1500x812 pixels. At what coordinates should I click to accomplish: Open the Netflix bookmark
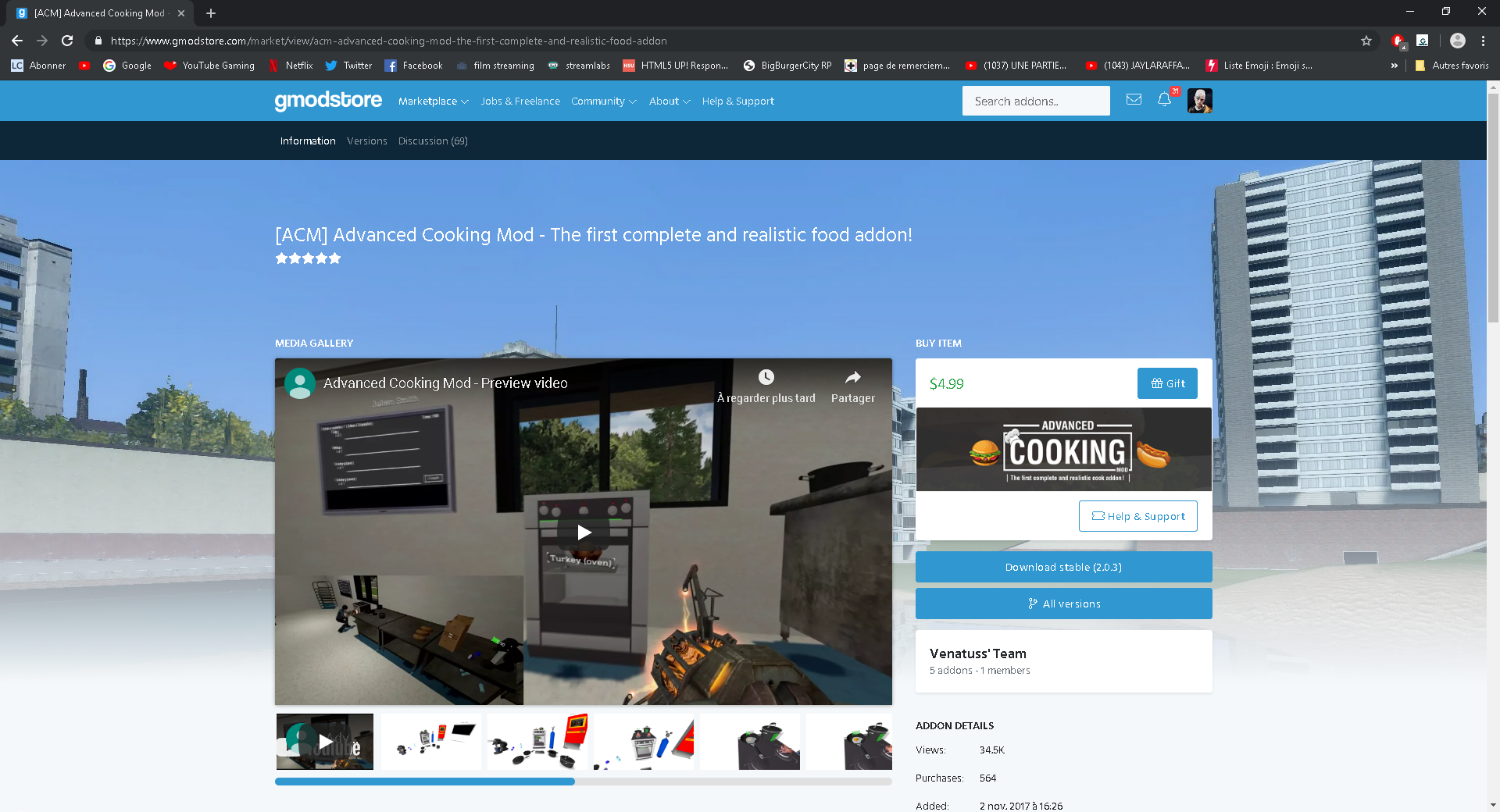tap(290, 66)
